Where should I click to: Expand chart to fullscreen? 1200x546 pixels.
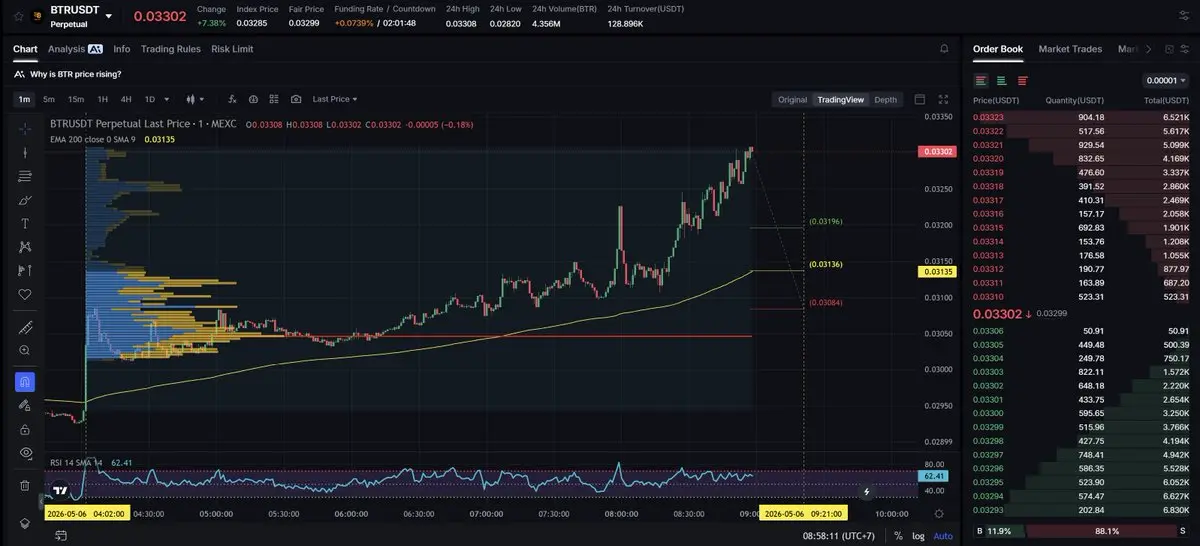pos(943,99)
